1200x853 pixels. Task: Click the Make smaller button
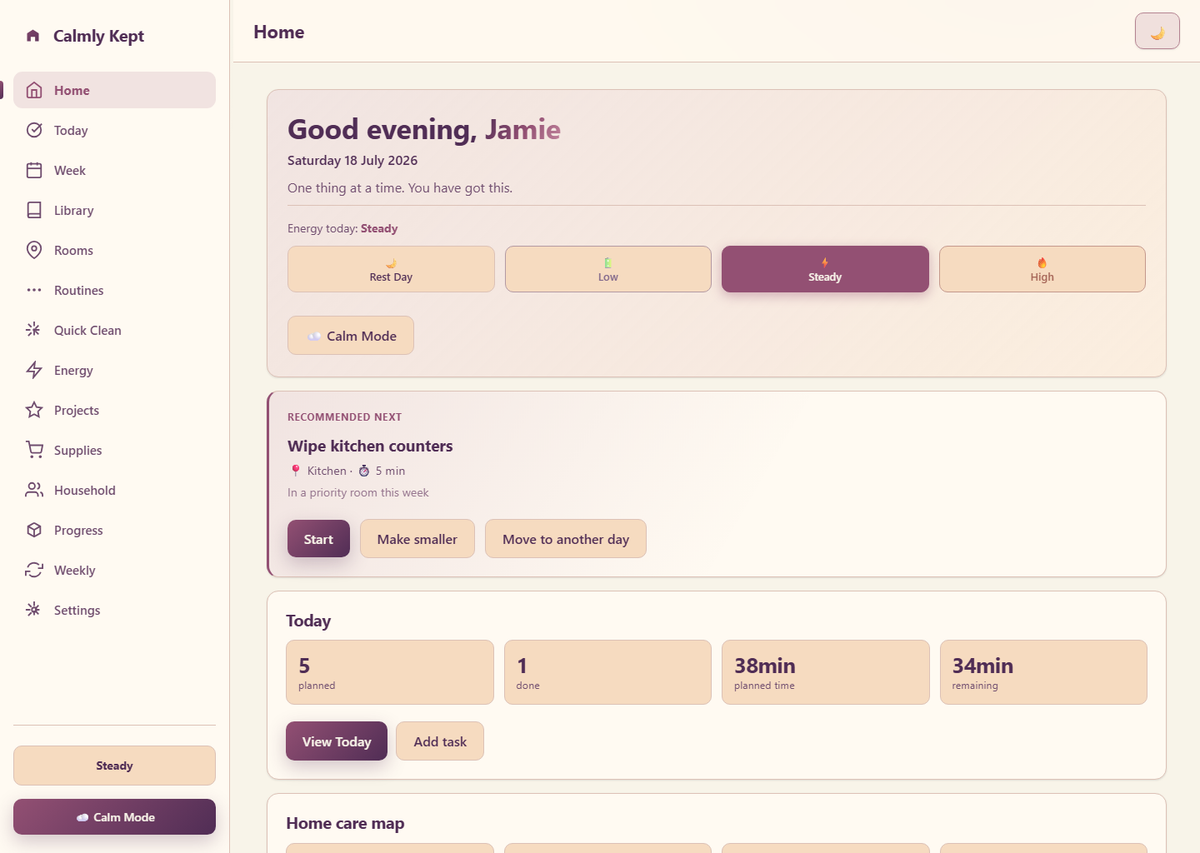[x=417, y=539]
